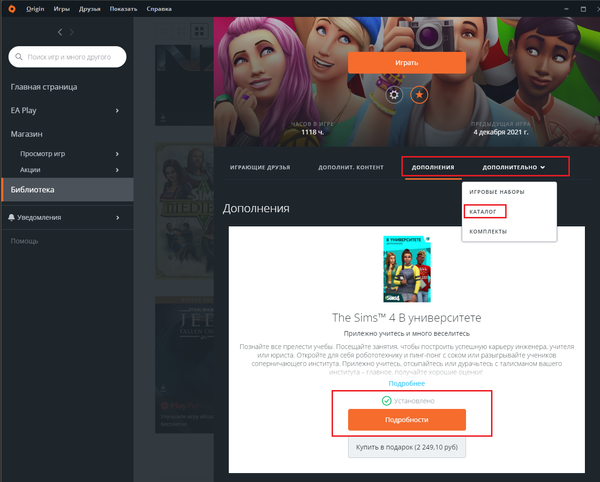The height and width of the screenshot is (482, 600).
Task: Open the Друзья menu
Action: (x=90, y=9)
